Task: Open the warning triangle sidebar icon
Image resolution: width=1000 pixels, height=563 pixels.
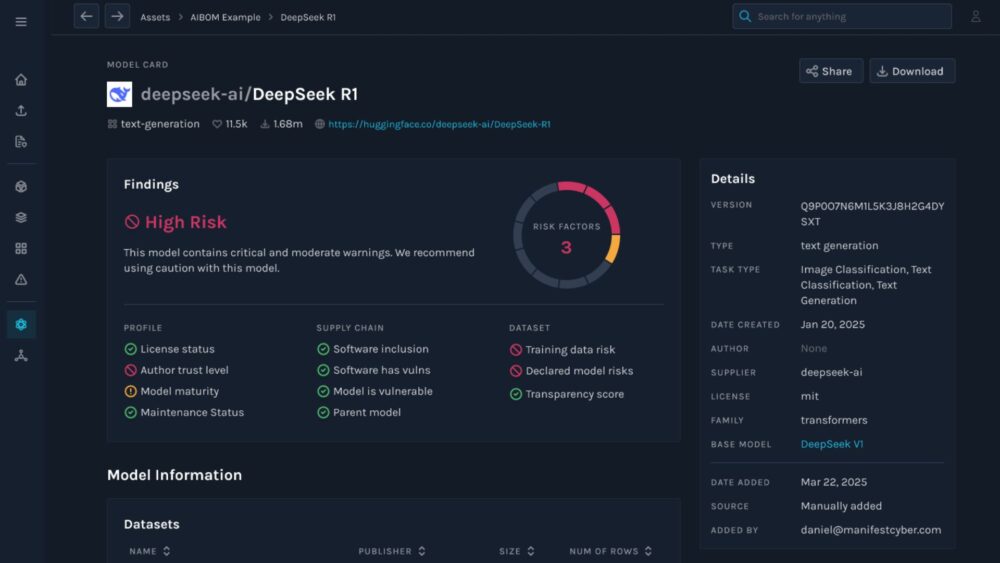Action: [21, 279]
